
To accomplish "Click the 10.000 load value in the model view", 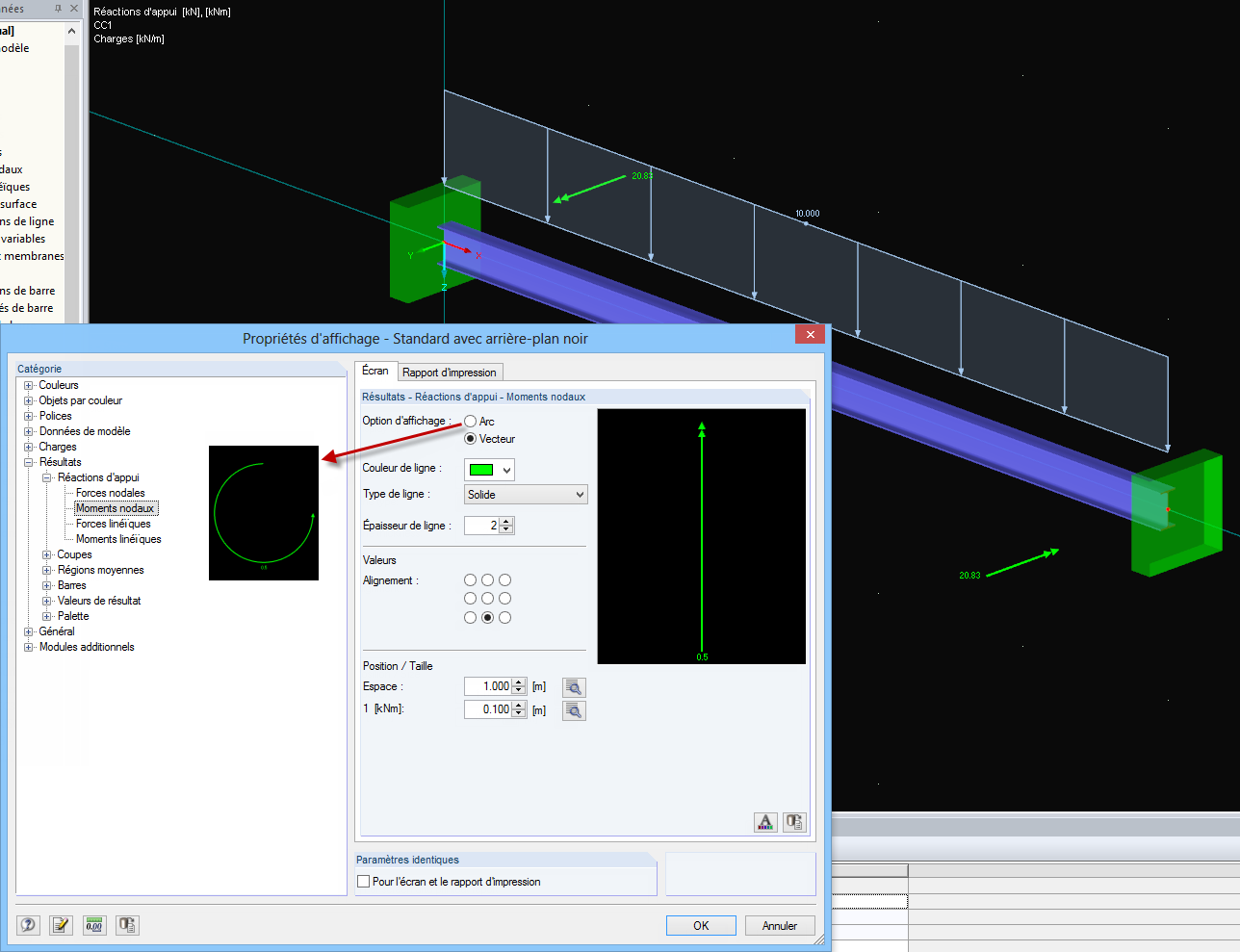I will point(808,214).
